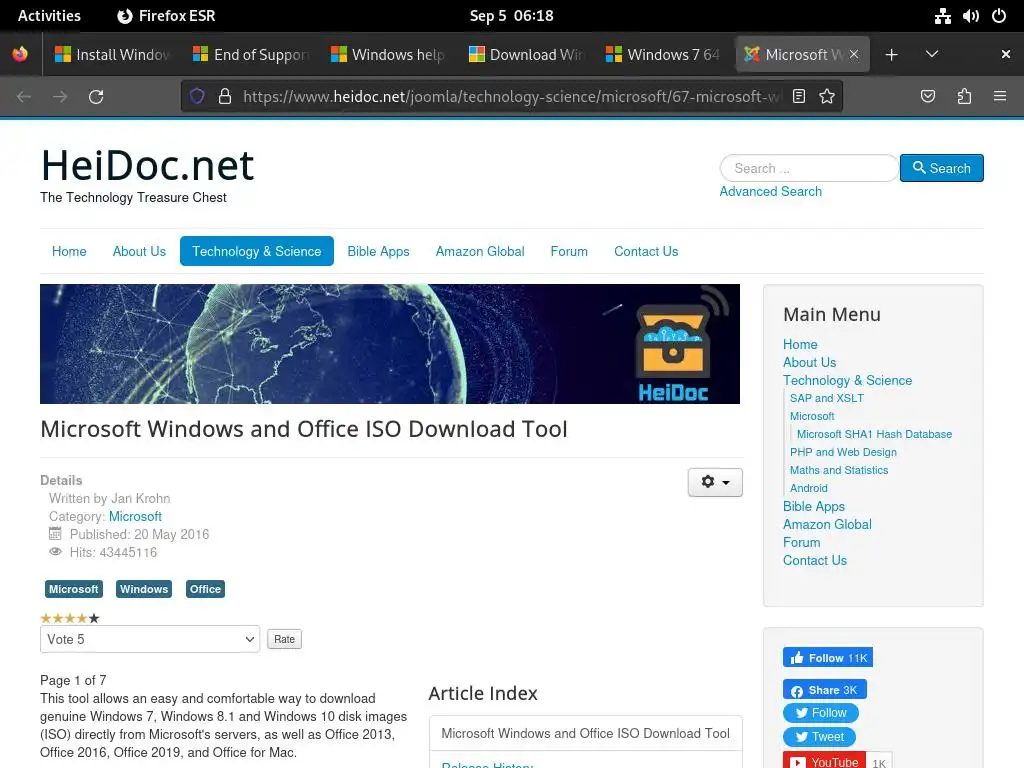Open Amazon Global in top navigation
The image size is (1024, 768).
point(480,251)
